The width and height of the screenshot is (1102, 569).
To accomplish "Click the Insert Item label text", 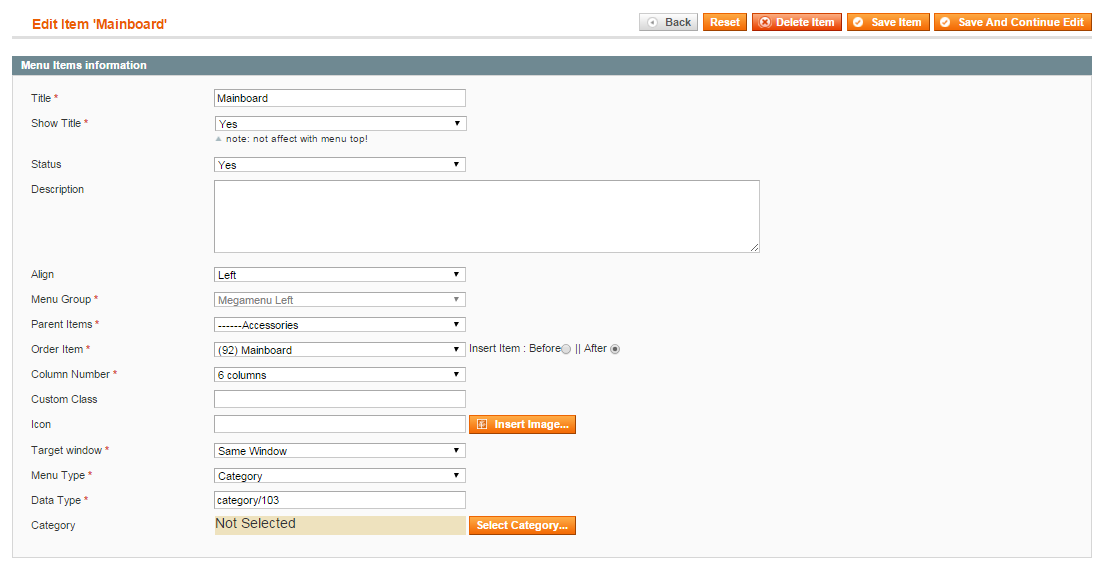I will (x=498, y=348).
